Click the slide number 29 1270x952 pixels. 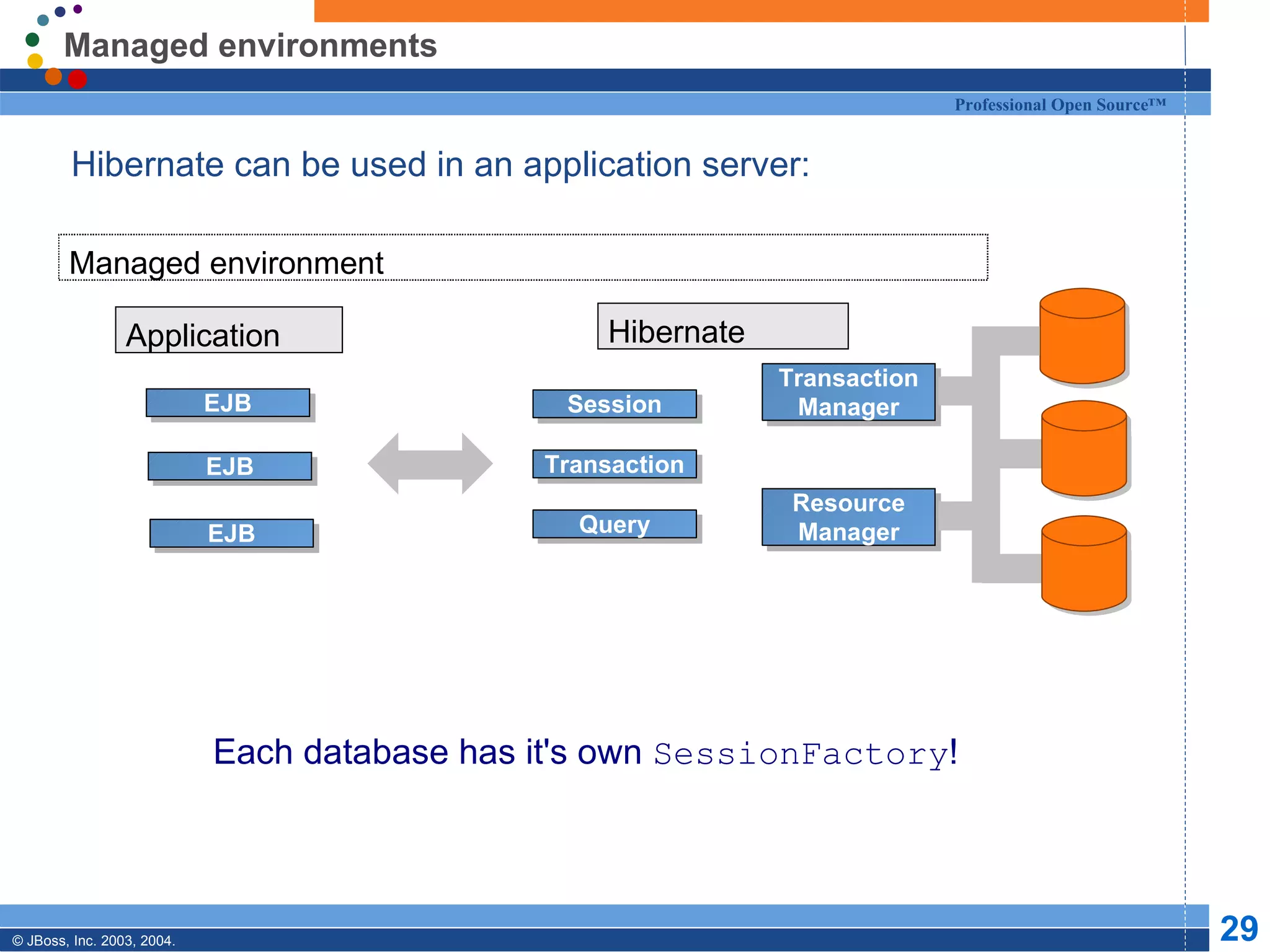[x=1238, y=928]
